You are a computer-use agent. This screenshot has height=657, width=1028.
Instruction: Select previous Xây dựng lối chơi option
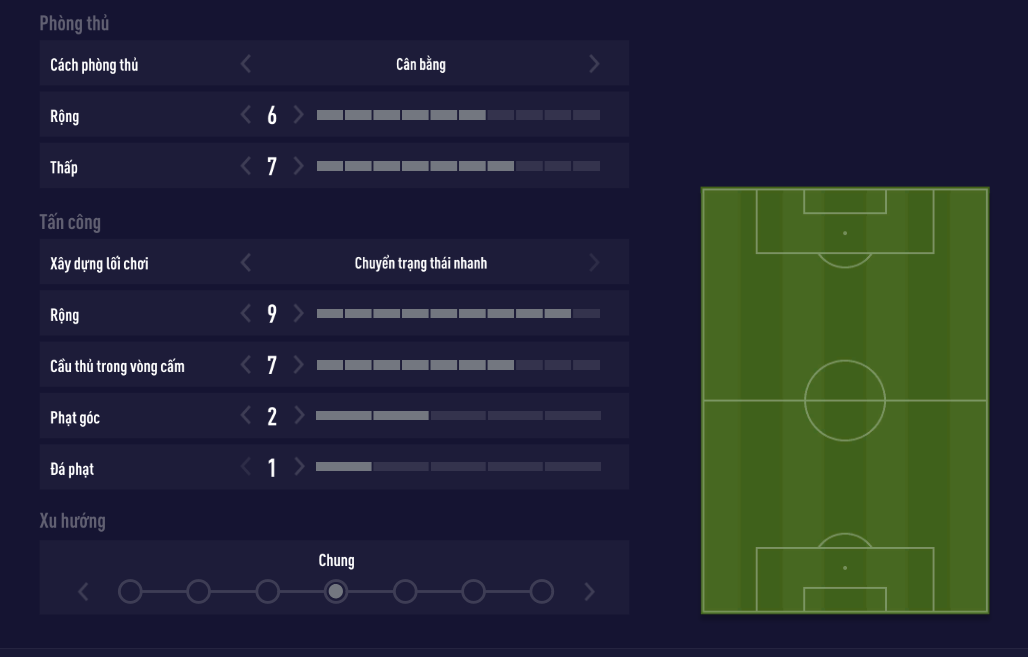coord(246,263)
